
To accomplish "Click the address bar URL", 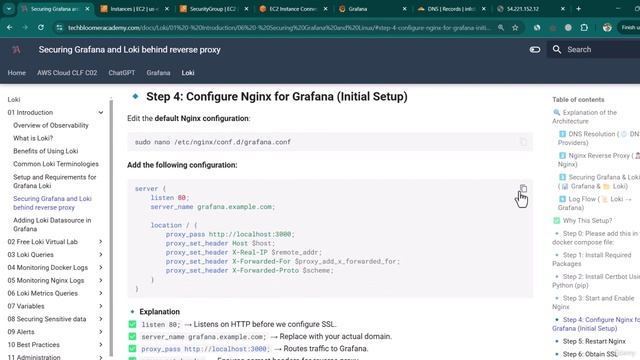I will tap(279, 27).
